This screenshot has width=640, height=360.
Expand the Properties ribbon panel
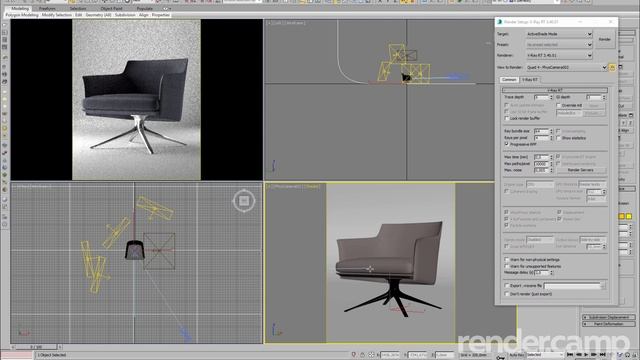click(161, 15)
